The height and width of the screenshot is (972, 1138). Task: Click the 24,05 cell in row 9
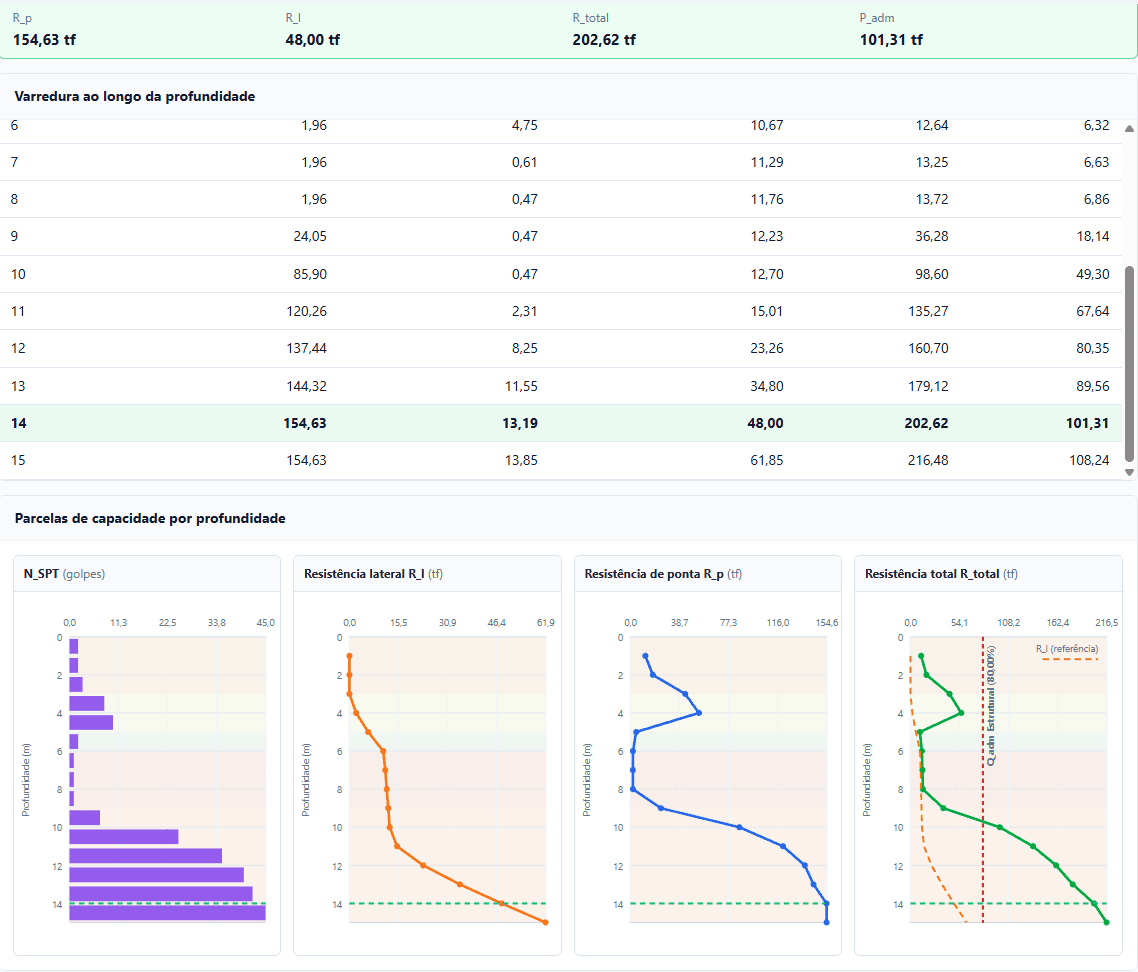(311, 237)
